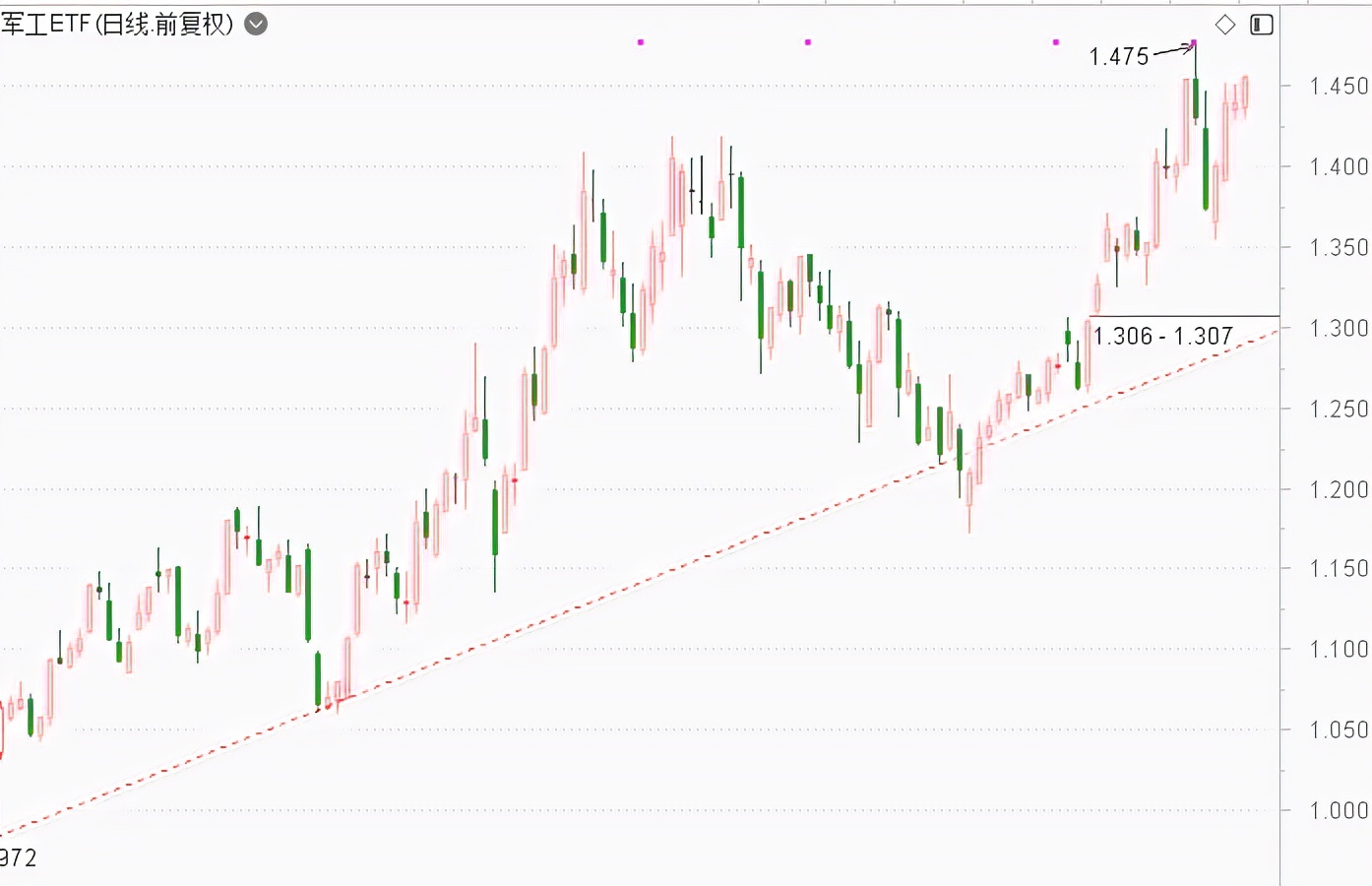Click the rightmost candlestick on the chart
The width and height of the screenshot is (1372, 886).
pyautogui.click(x=1245, y=93)
